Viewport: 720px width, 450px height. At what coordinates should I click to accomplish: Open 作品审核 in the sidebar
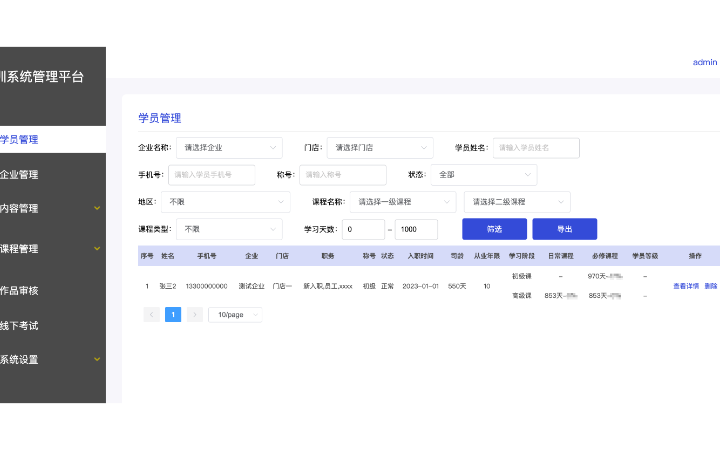(19, 291)
